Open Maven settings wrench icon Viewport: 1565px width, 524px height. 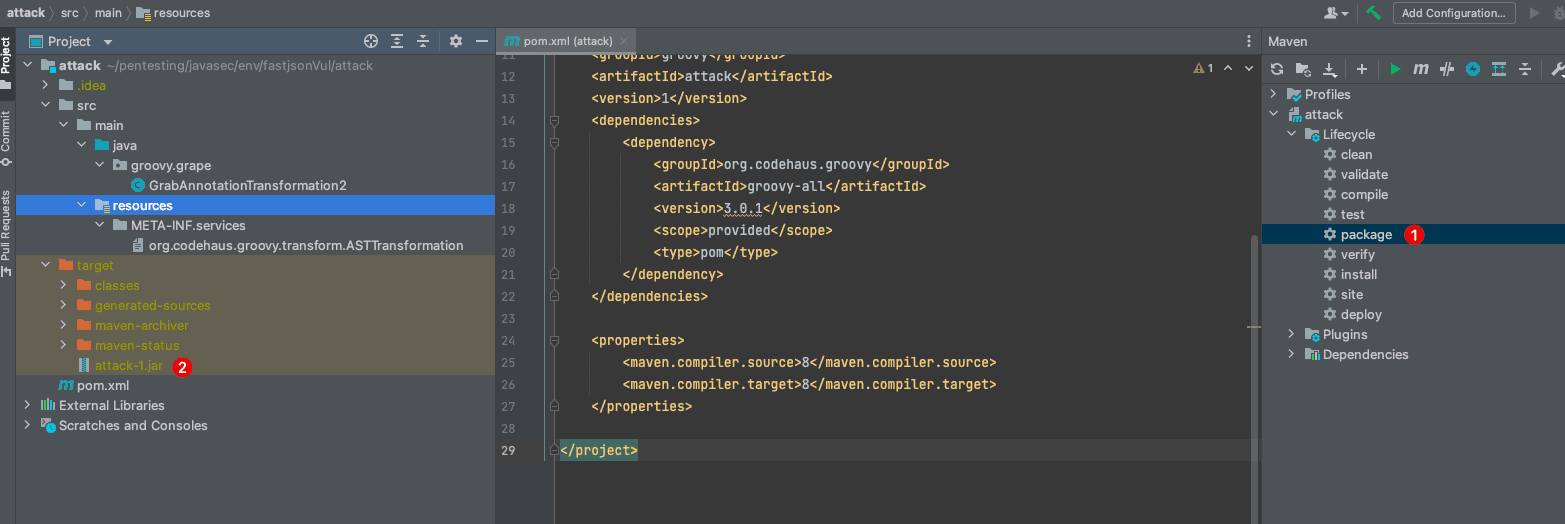[x=1557, y=69]
